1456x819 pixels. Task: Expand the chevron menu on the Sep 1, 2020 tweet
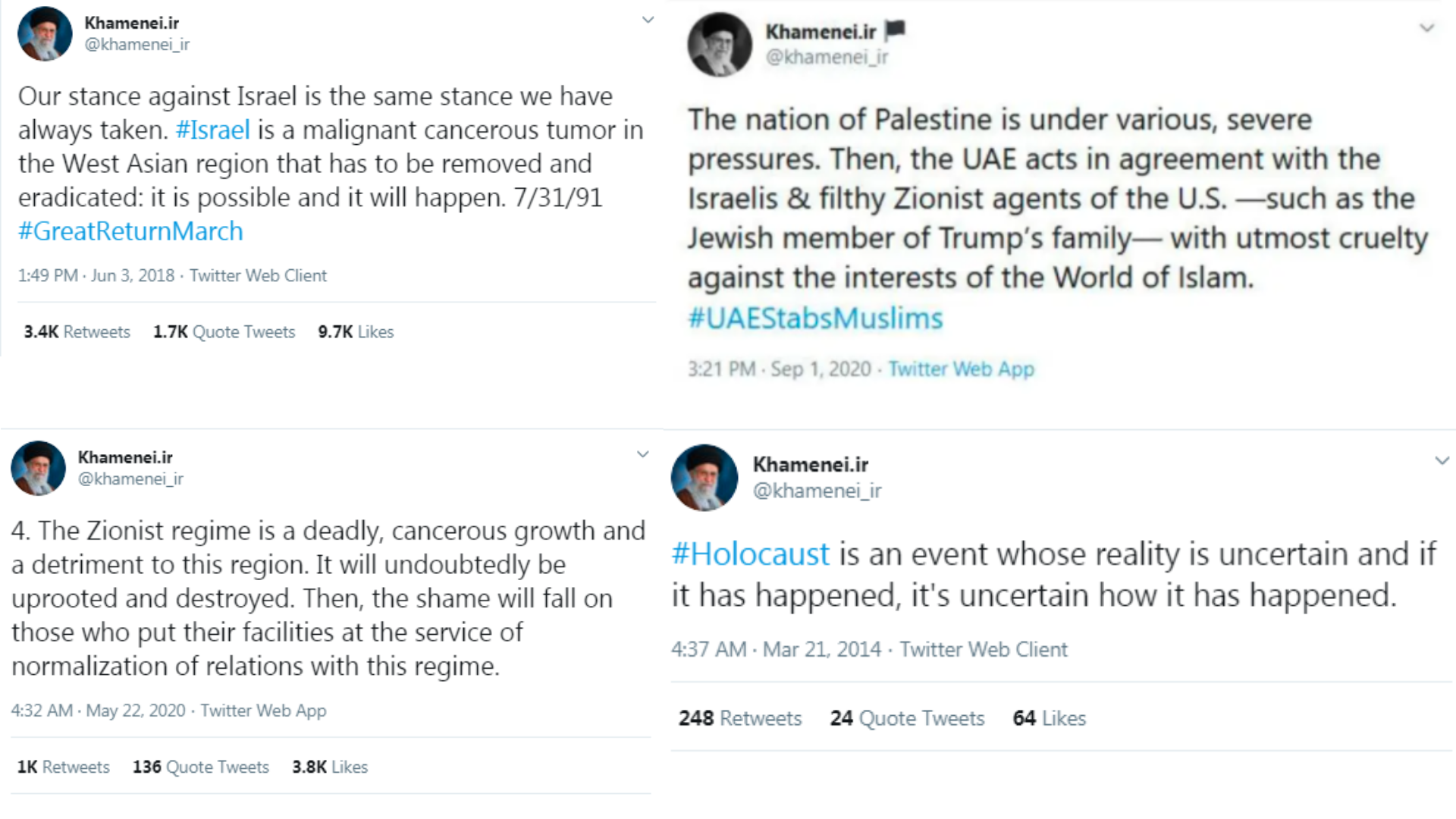[x=1426, y=29]
